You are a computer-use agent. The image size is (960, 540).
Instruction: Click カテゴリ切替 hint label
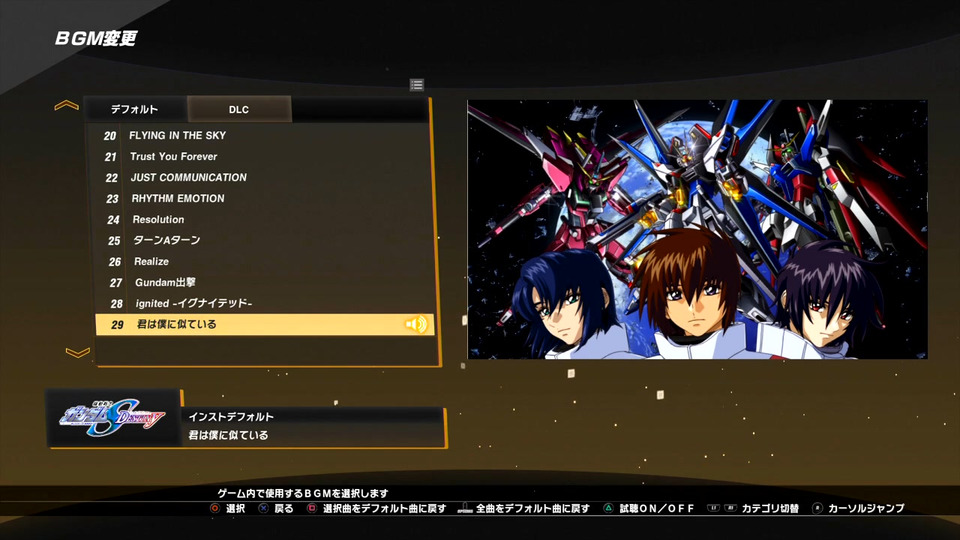770,508
